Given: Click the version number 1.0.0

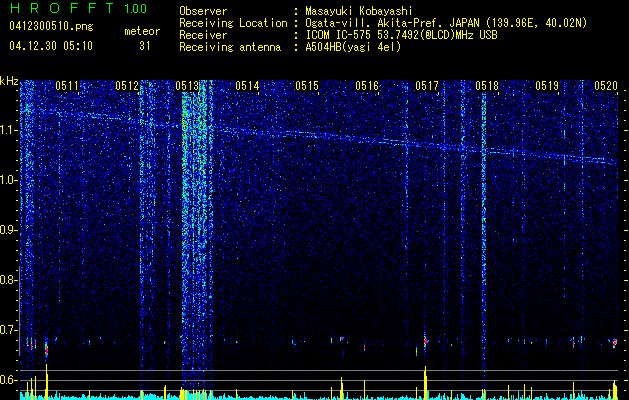Looking at the screenshot, I should (x=135, y=8).
